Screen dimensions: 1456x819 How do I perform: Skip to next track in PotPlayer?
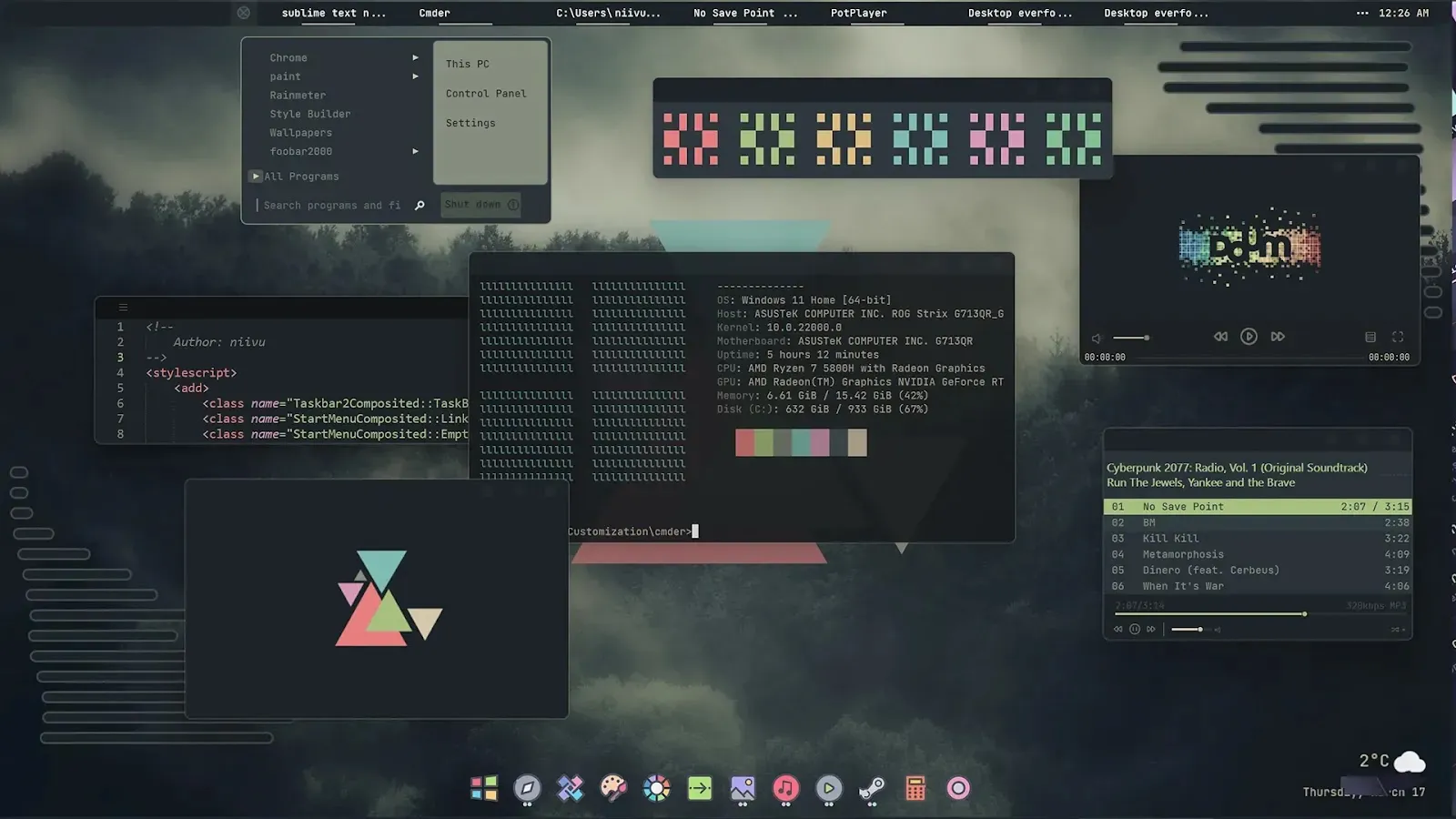tap(1278, 337)
